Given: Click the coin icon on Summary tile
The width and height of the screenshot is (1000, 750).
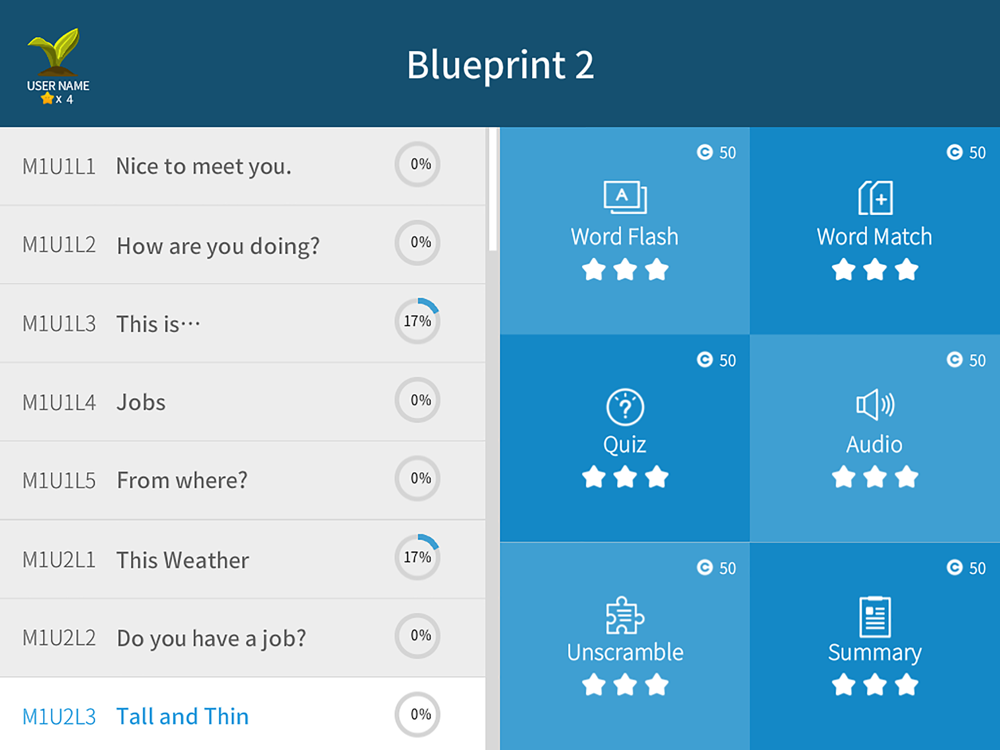Looking at the screenshot, I should pyautogui.click(x=955, y=567).
